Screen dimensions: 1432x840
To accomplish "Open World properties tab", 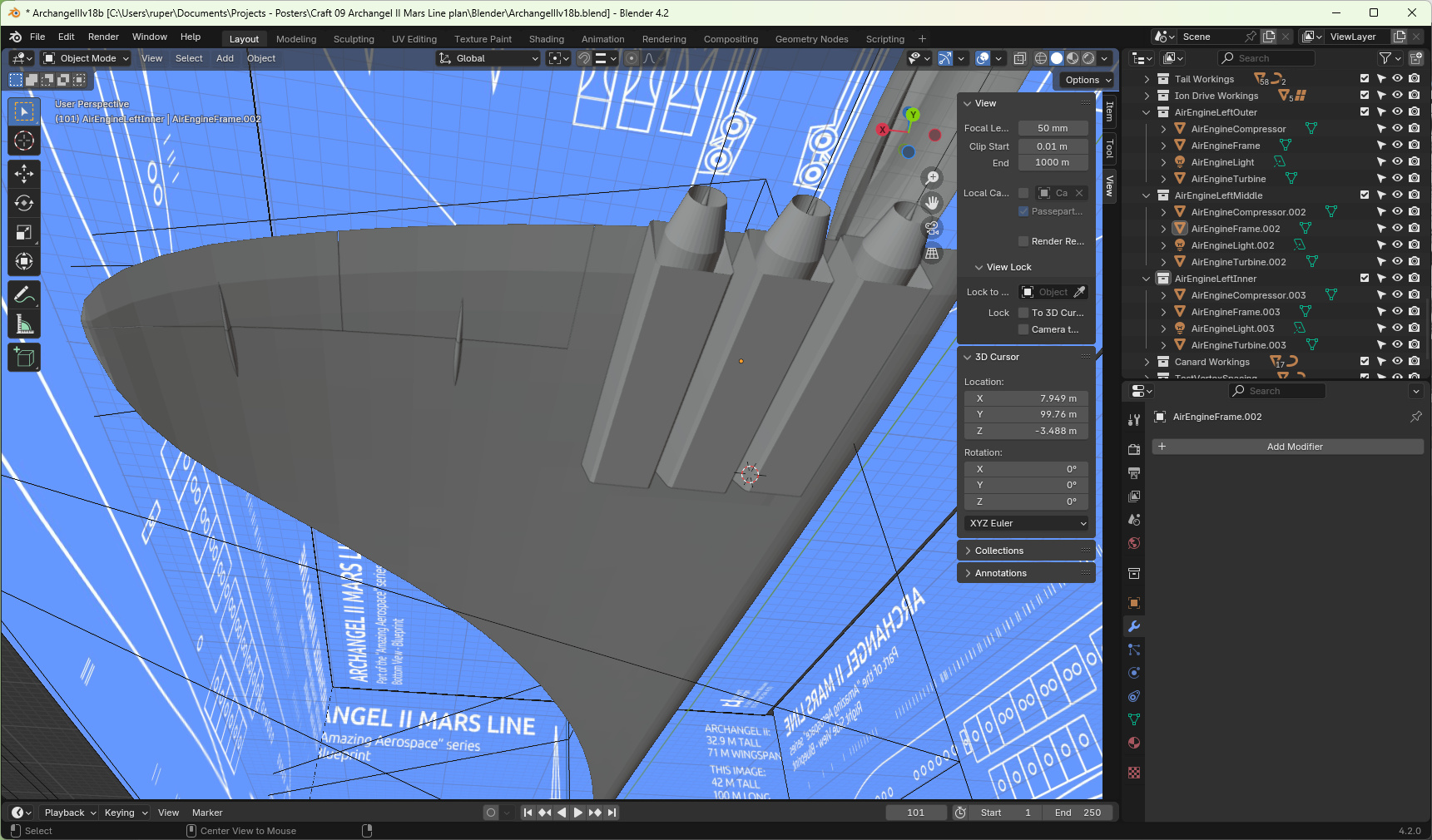I will point(1134,543).
